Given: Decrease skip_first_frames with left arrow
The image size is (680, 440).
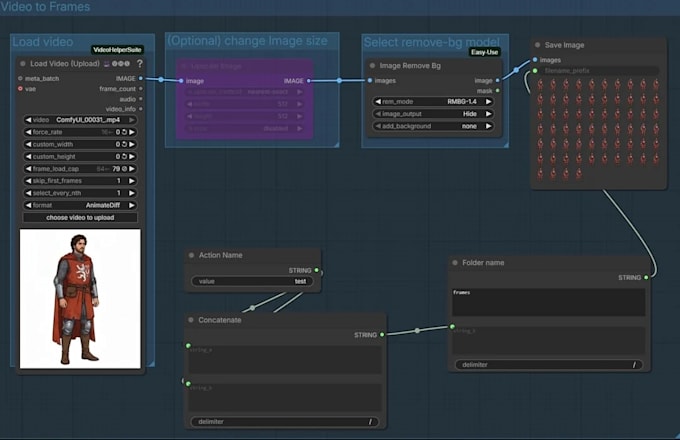Looking at the screenshot, I should pyautogui.click(x=28, y=181).
